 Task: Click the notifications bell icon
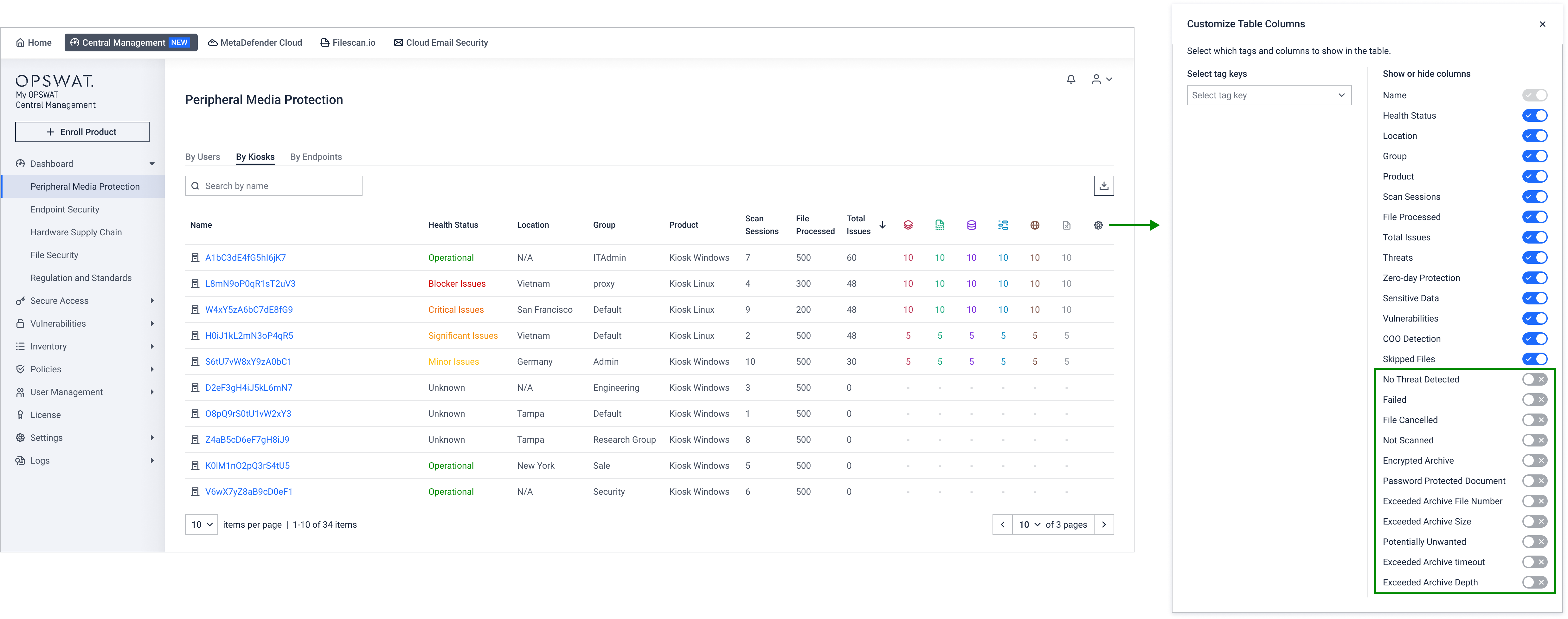[1071, 79]
